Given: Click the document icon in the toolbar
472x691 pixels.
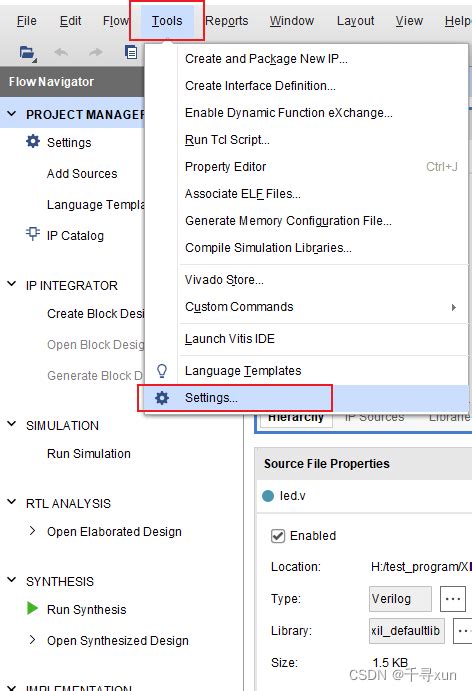Looking at the screenshot, I should point(131,52).
